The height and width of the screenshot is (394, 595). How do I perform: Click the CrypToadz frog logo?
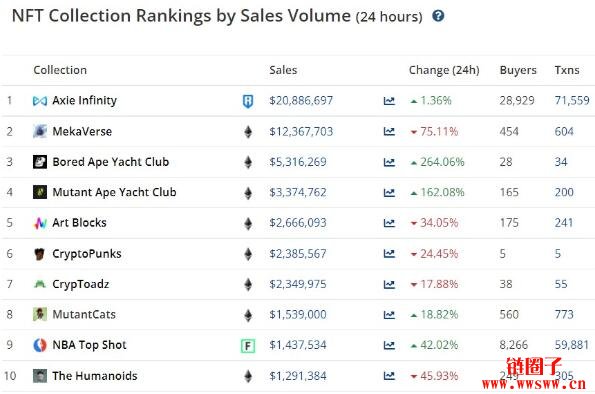click(40, 284)
